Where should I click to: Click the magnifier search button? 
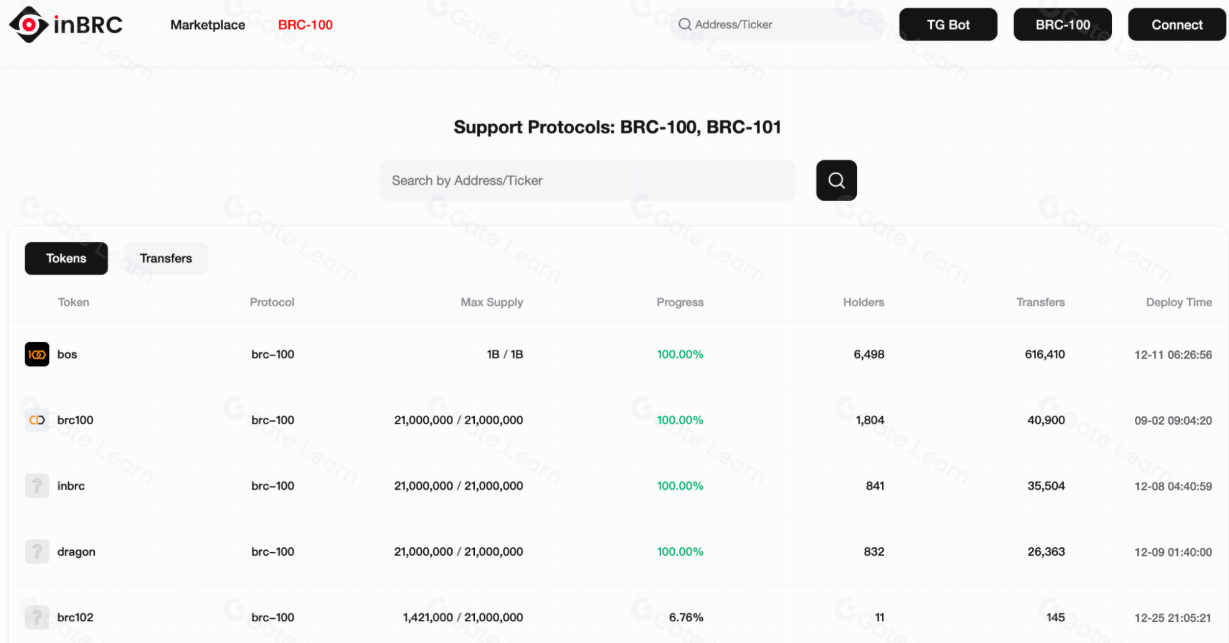click(x=836, y=181)
